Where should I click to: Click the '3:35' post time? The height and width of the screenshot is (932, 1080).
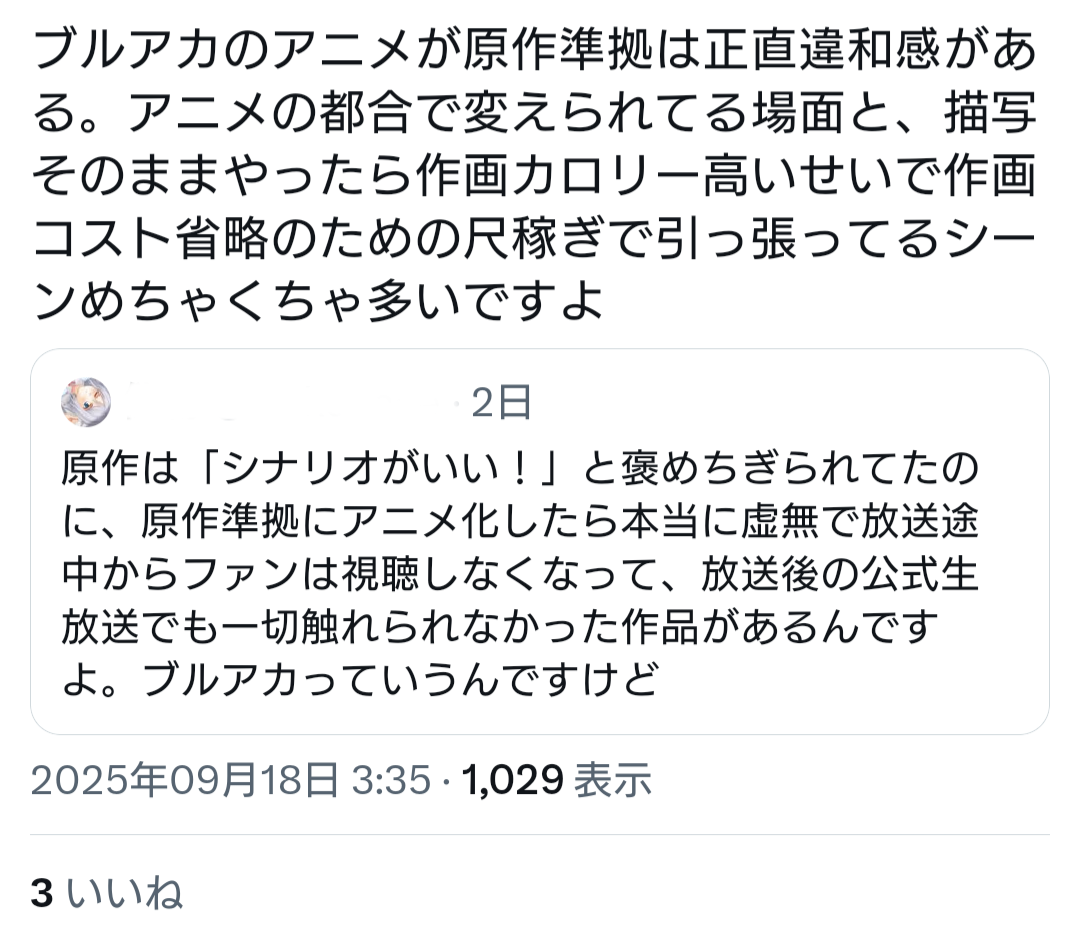tap(391, 780)
